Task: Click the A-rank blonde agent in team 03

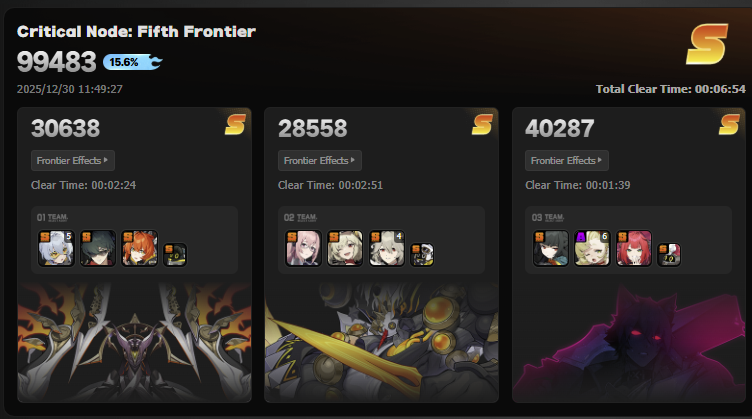Action: click(592, 248)
